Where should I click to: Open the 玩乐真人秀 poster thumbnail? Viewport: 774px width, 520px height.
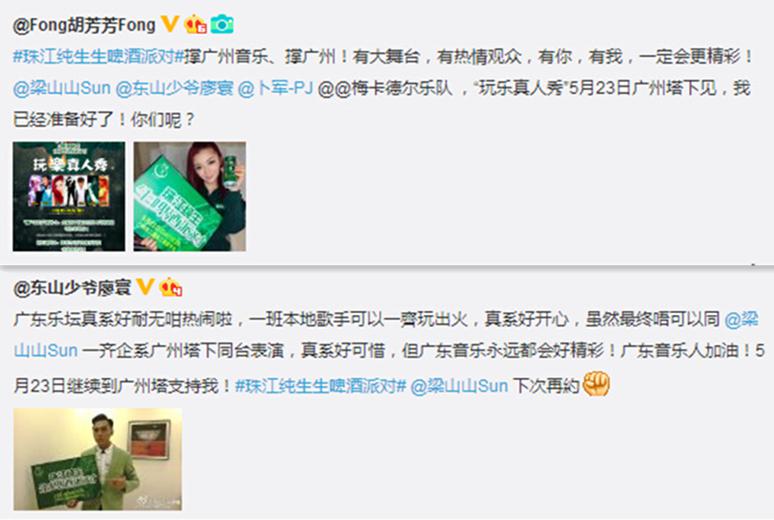coord(69,197)
